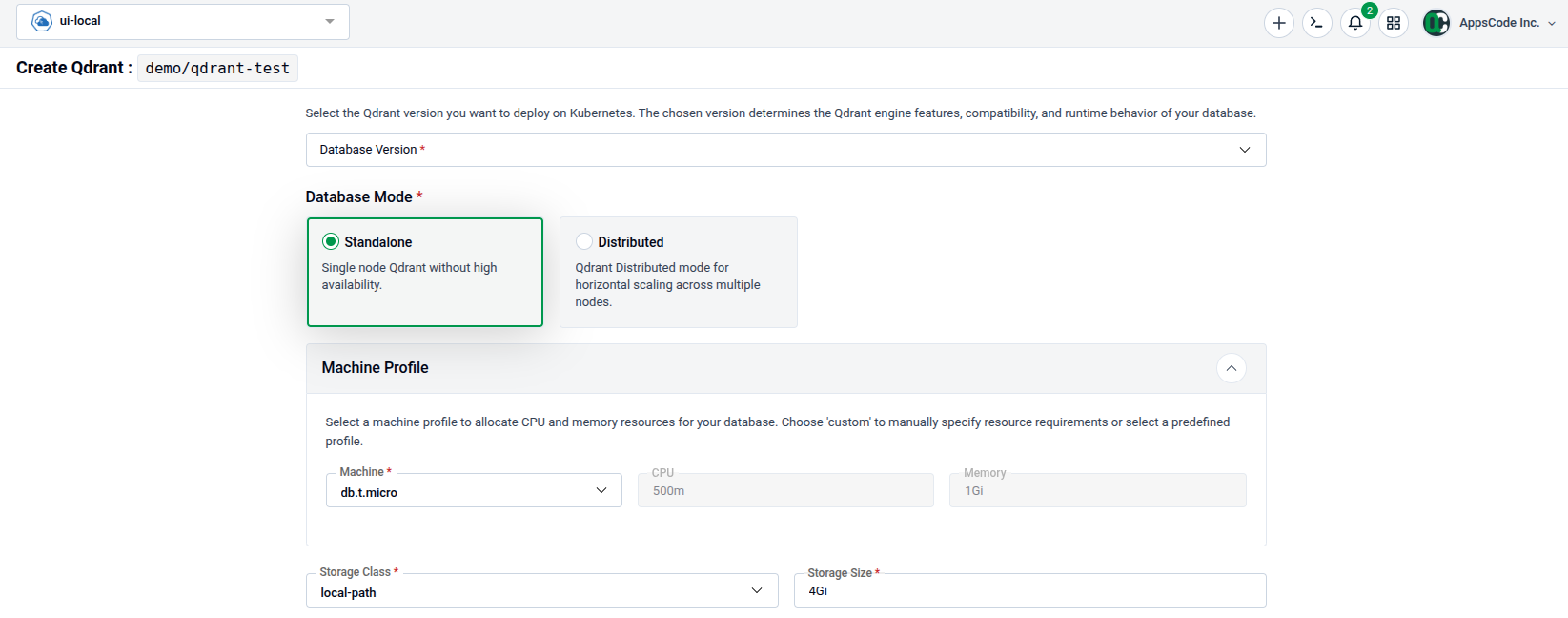Click the 'Single node Qdrant without high availability' description
Viewport: 1568px width, 618px height.
coord(409,277)
